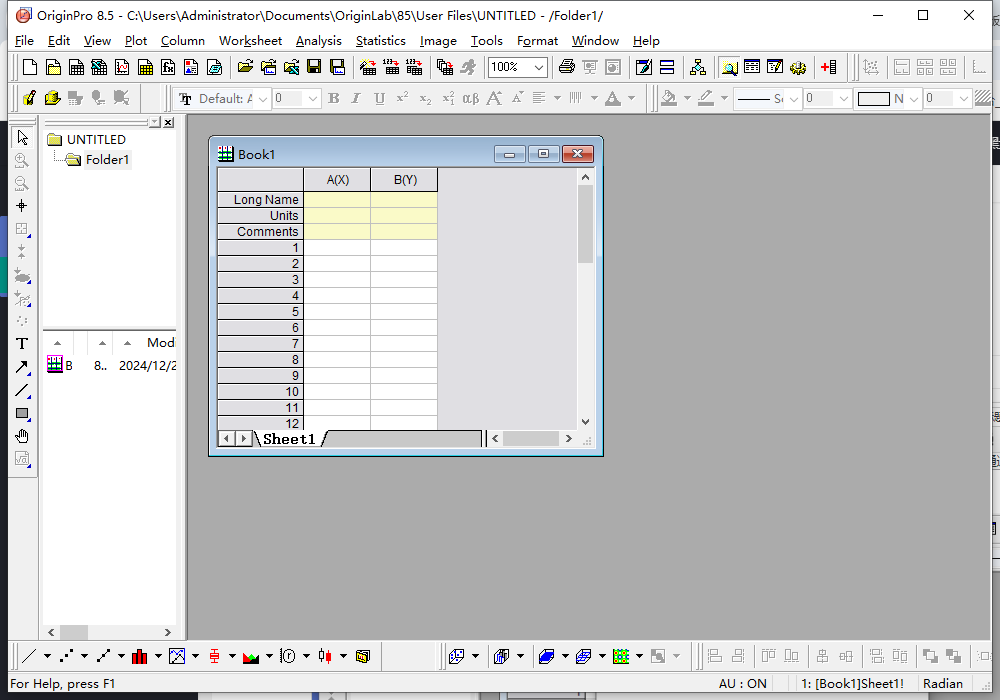Viewport: 1000px width, 700px height.
Task: Create a new project from the toolbar
Action: [29, 67]
